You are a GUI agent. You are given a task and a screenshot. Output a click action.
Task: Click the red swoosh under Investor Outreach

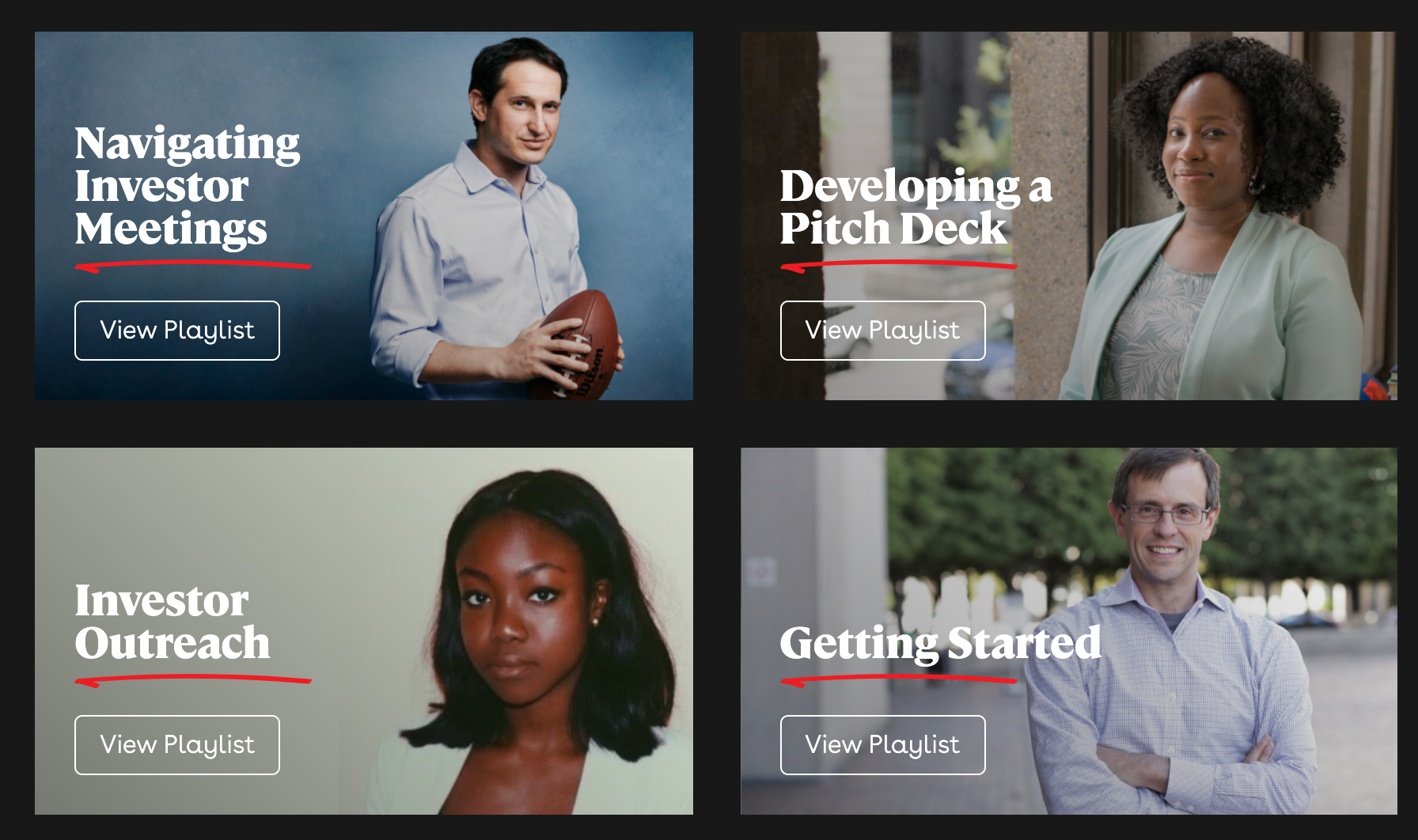tap(193, 680)
